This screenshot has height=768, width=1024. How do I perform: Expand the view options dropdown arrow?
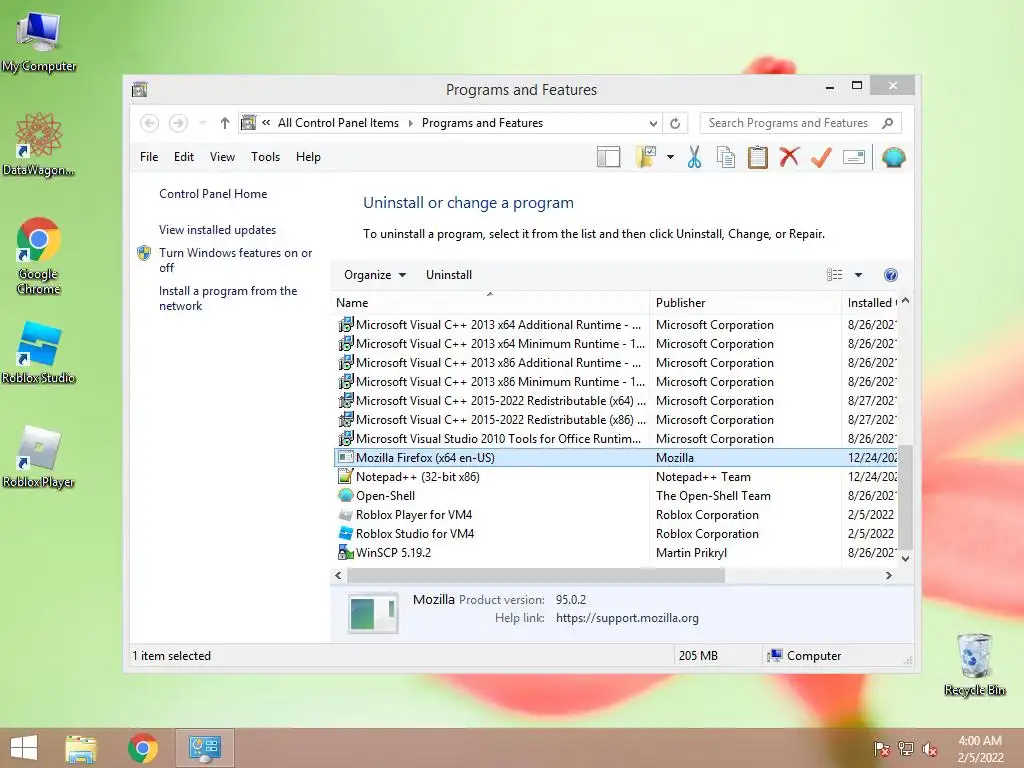pyautogui.click(x=858, y=275)
